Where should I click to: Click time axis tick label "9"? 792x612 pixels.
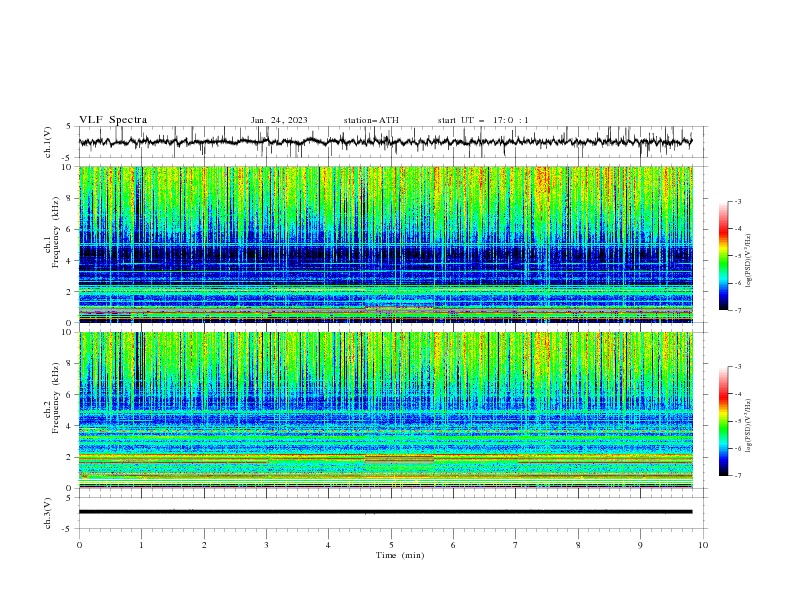click(640, 545)
